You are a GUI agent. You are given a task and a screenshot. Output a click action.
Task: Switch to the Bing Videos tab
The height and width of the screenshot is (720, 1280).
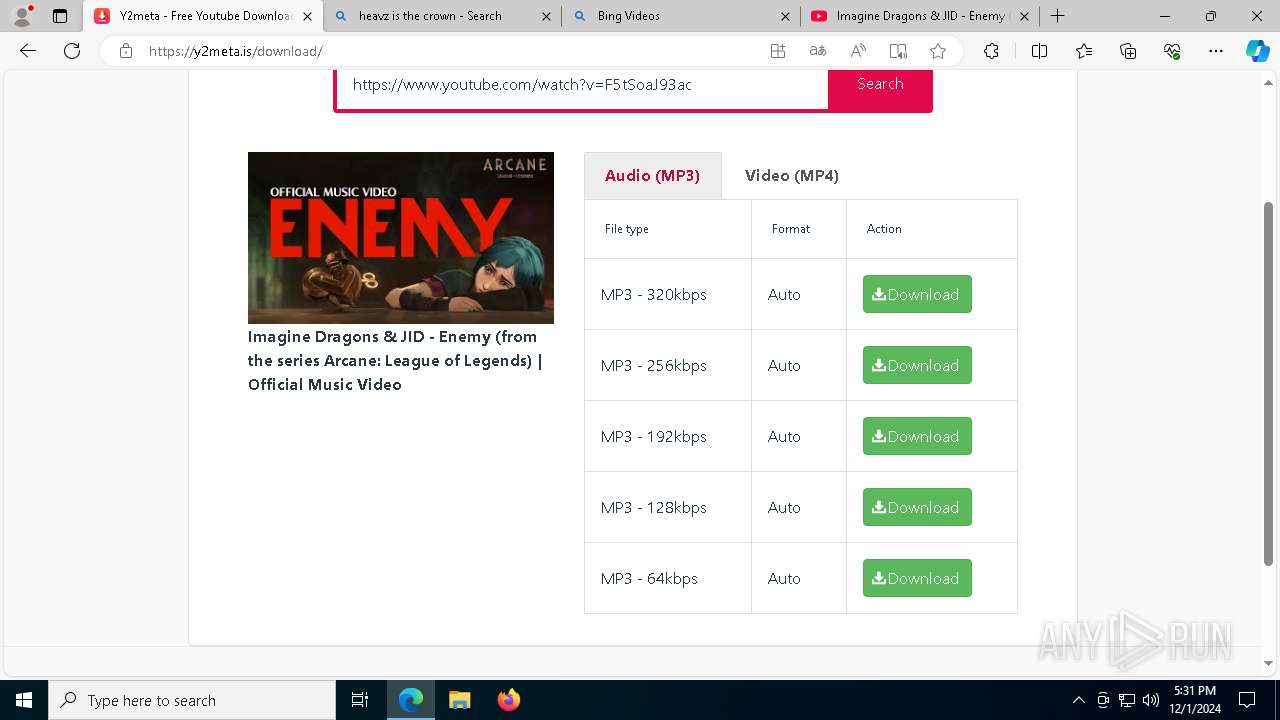click(x=680, y=16)
